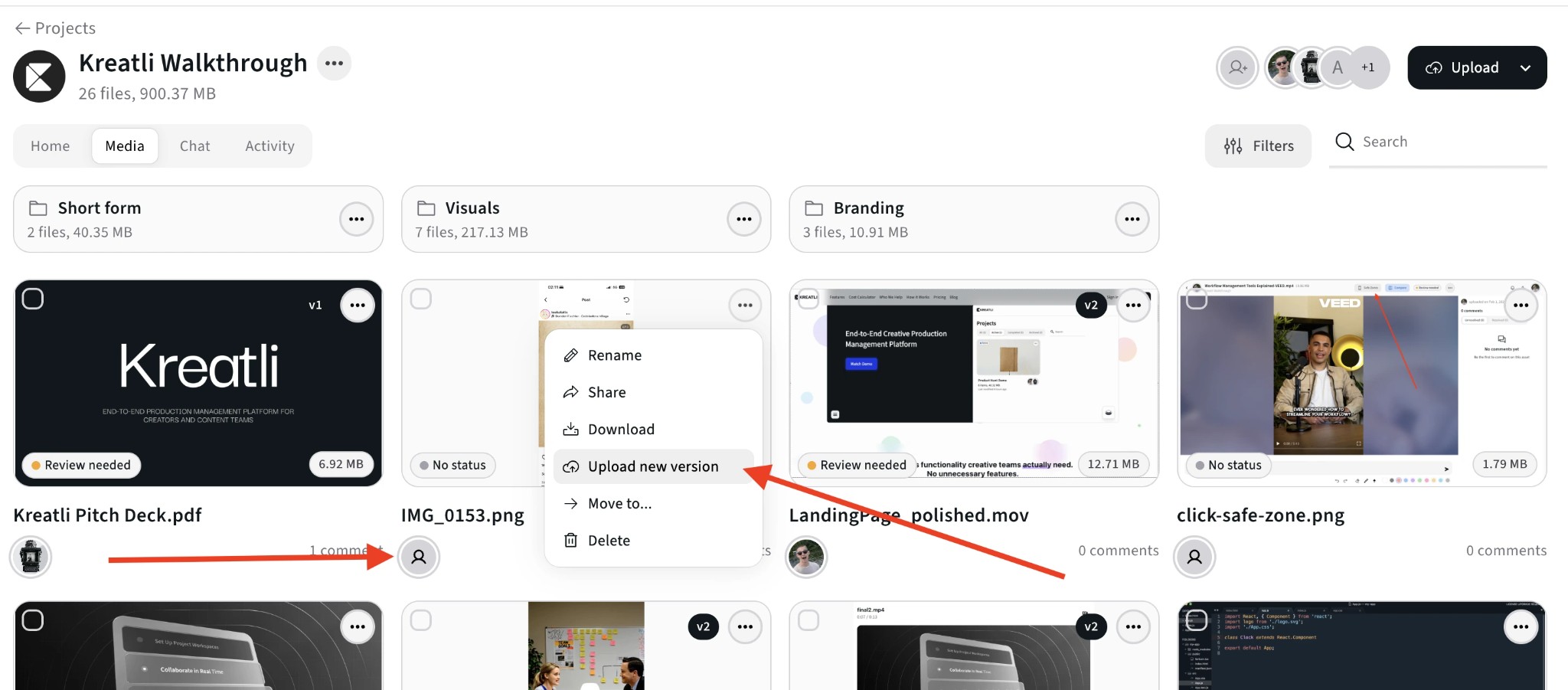The height and width of the screenshot is (690, 1568).
Task: Click the add-member icon in the project header
Action: (x=1237, y=67)
